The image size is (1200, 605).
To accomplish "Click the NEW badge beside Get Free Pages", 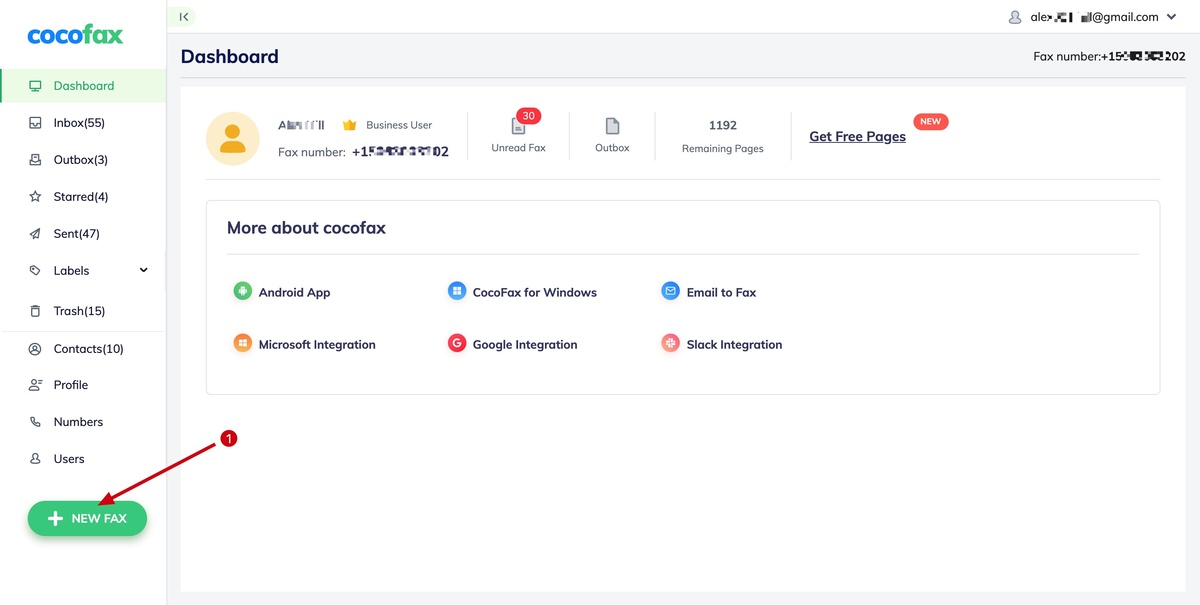I will 931,122.
